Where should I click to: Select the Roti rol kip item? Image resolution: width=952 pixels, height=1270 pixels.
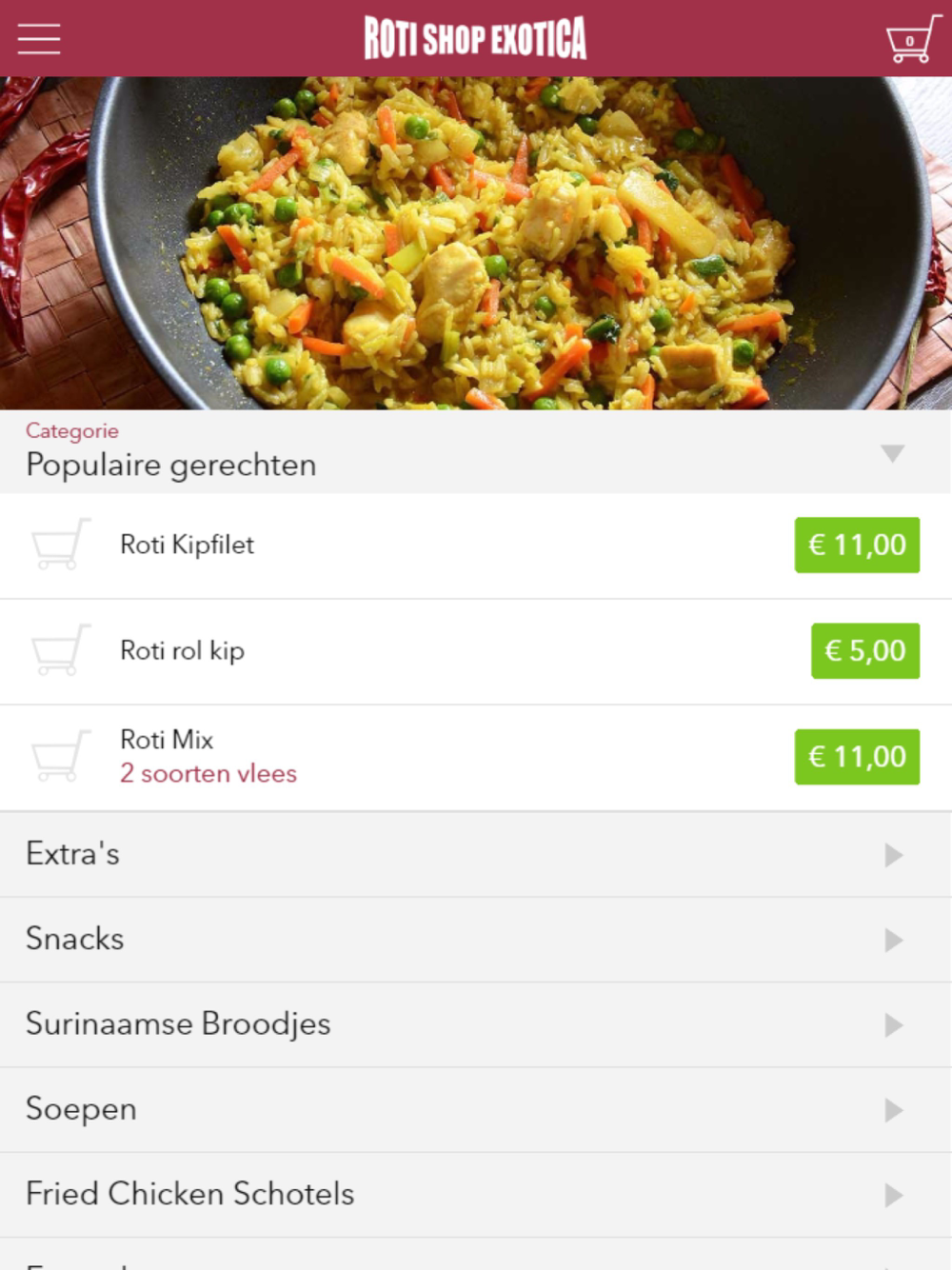pos(182,650)
